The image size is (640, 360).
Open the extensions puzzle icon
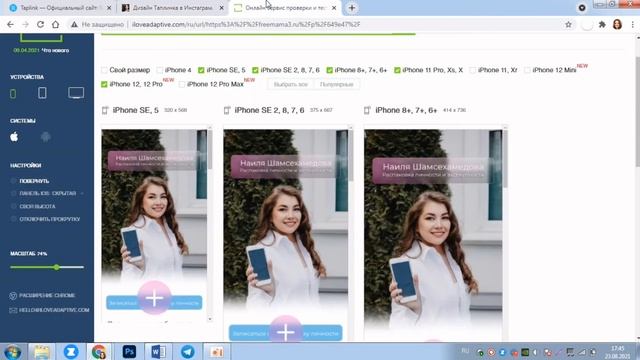(602, 24)
